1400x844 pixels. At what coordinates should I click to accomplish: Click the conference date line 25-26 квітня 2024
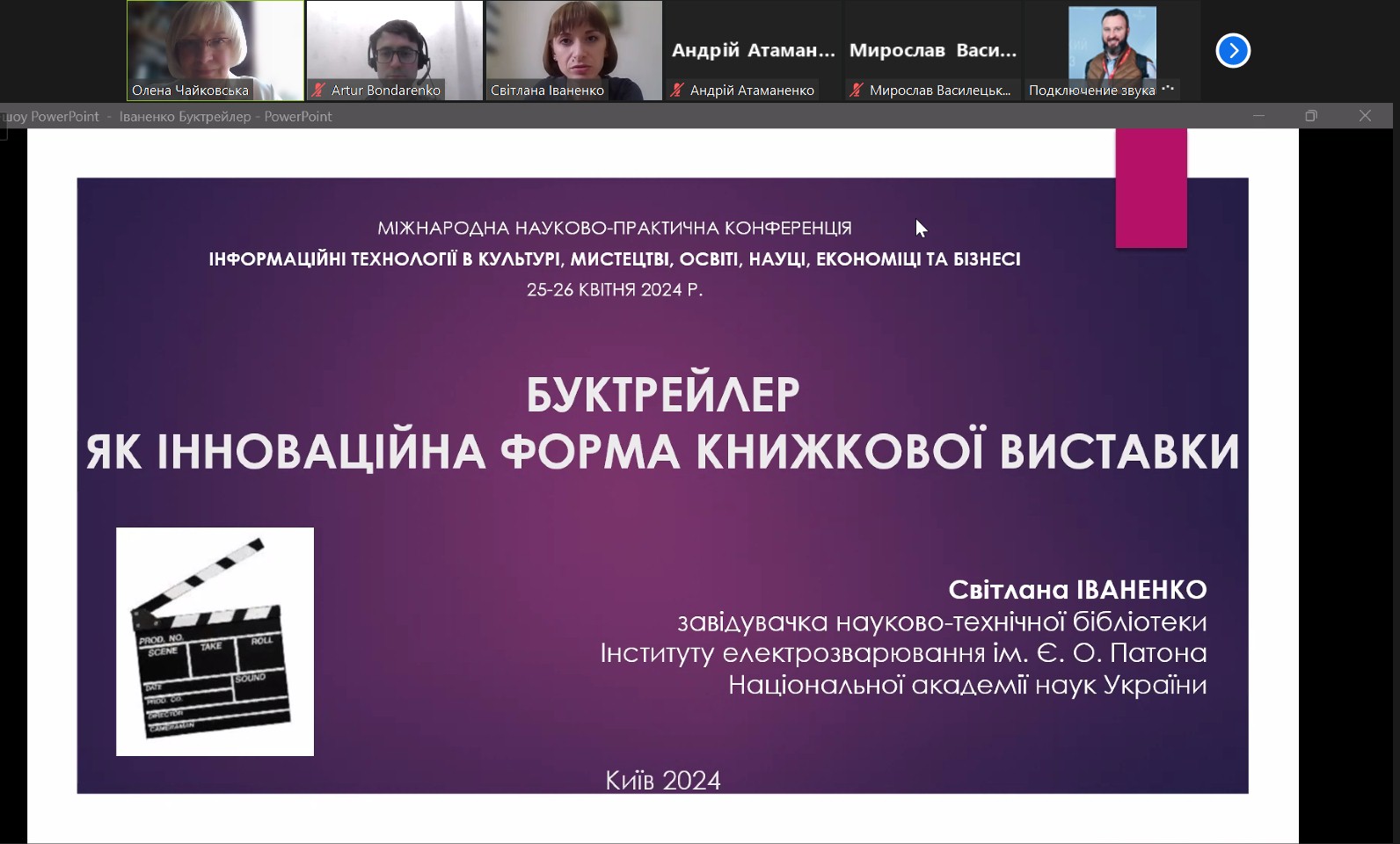(614, 289)
